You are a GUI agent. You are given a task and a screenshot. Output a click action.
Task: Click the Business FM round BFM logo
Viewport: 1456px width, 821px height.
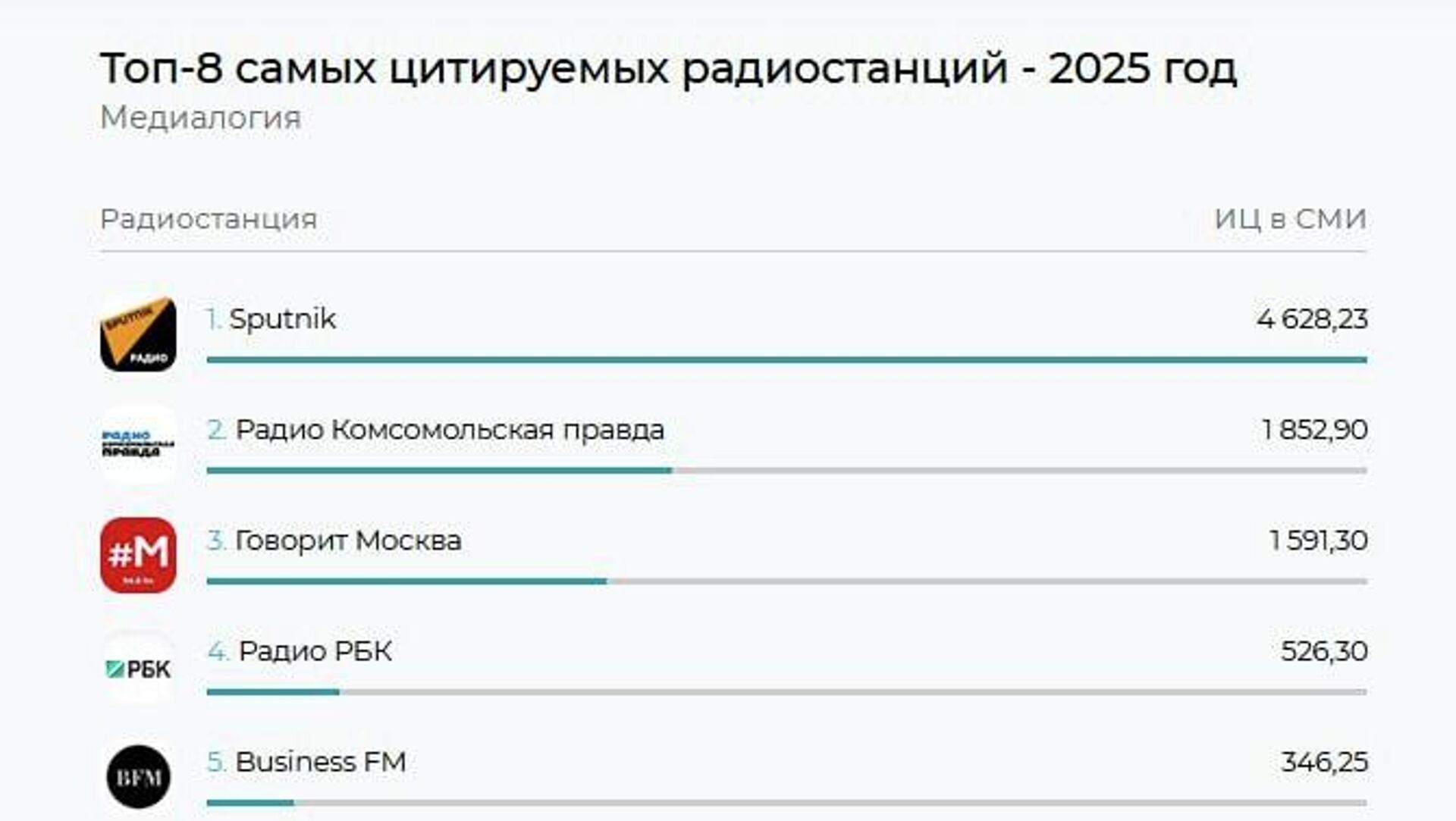point(138,777)
